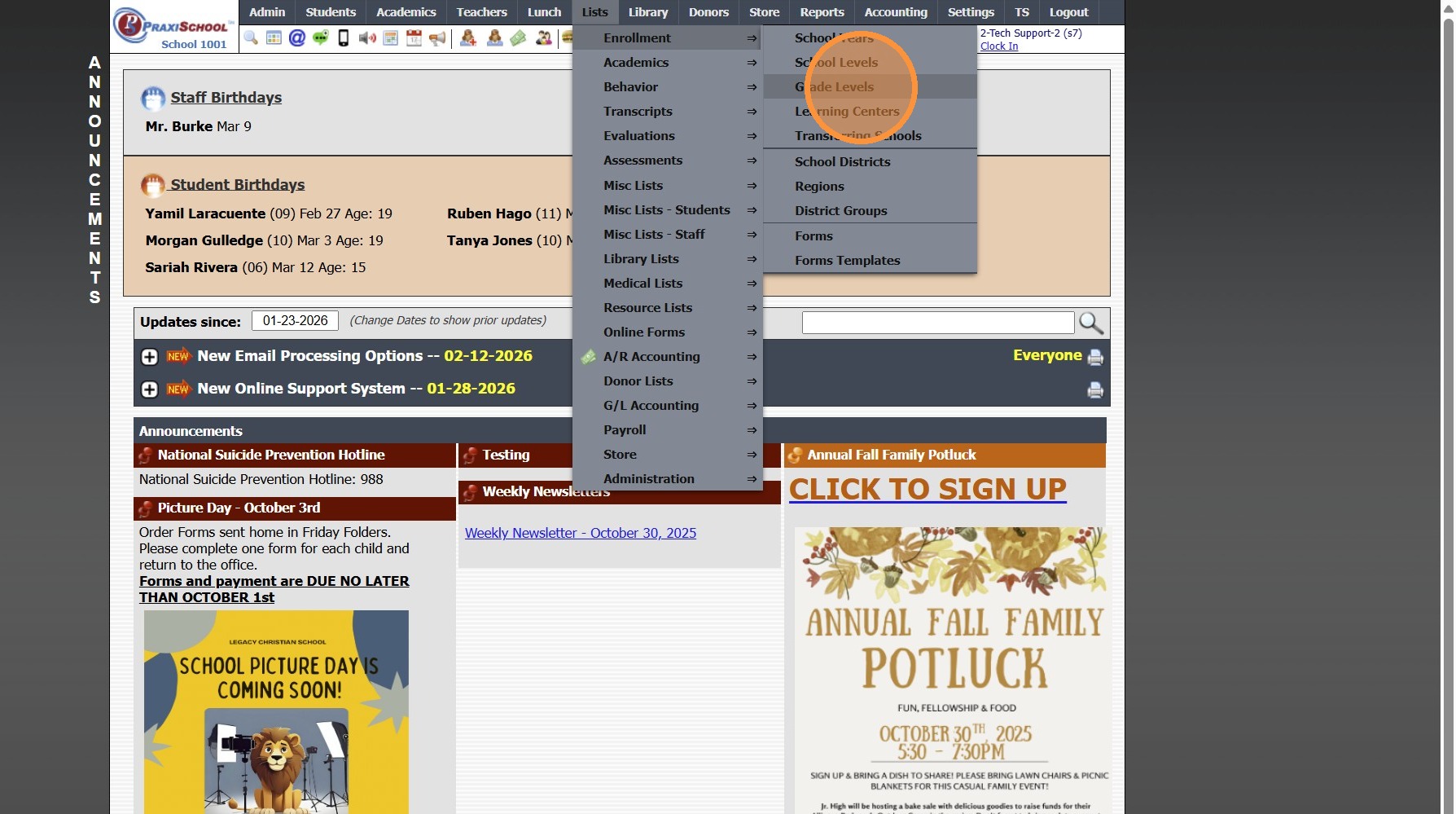Click the CLICK TO SIGN UP link

pos(928,489)
